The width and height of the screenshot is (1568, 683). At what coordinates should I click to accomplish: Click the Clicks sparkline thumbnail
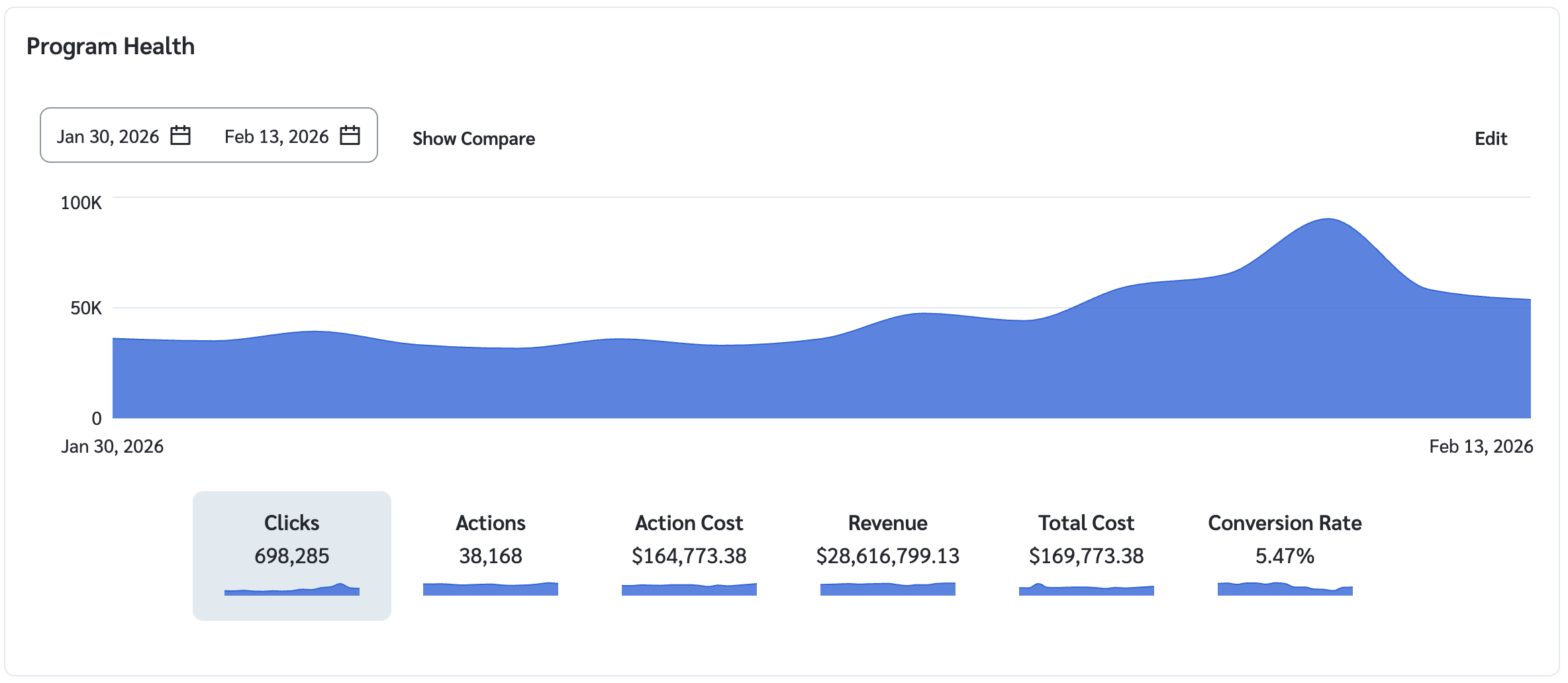pos(291,590)
